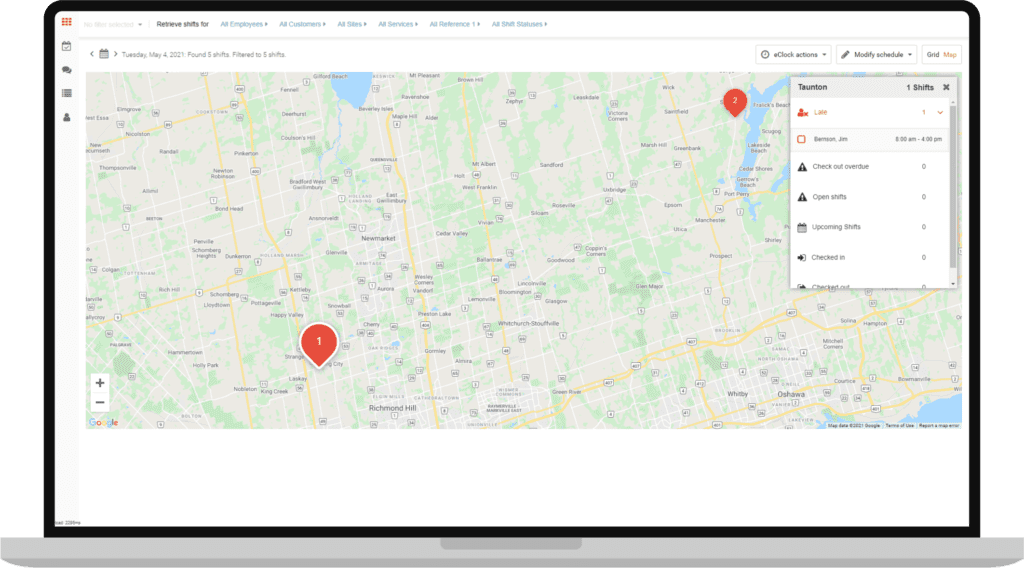
Task: Collapse the Late shifts section chevron
Action: pos(940,113)
